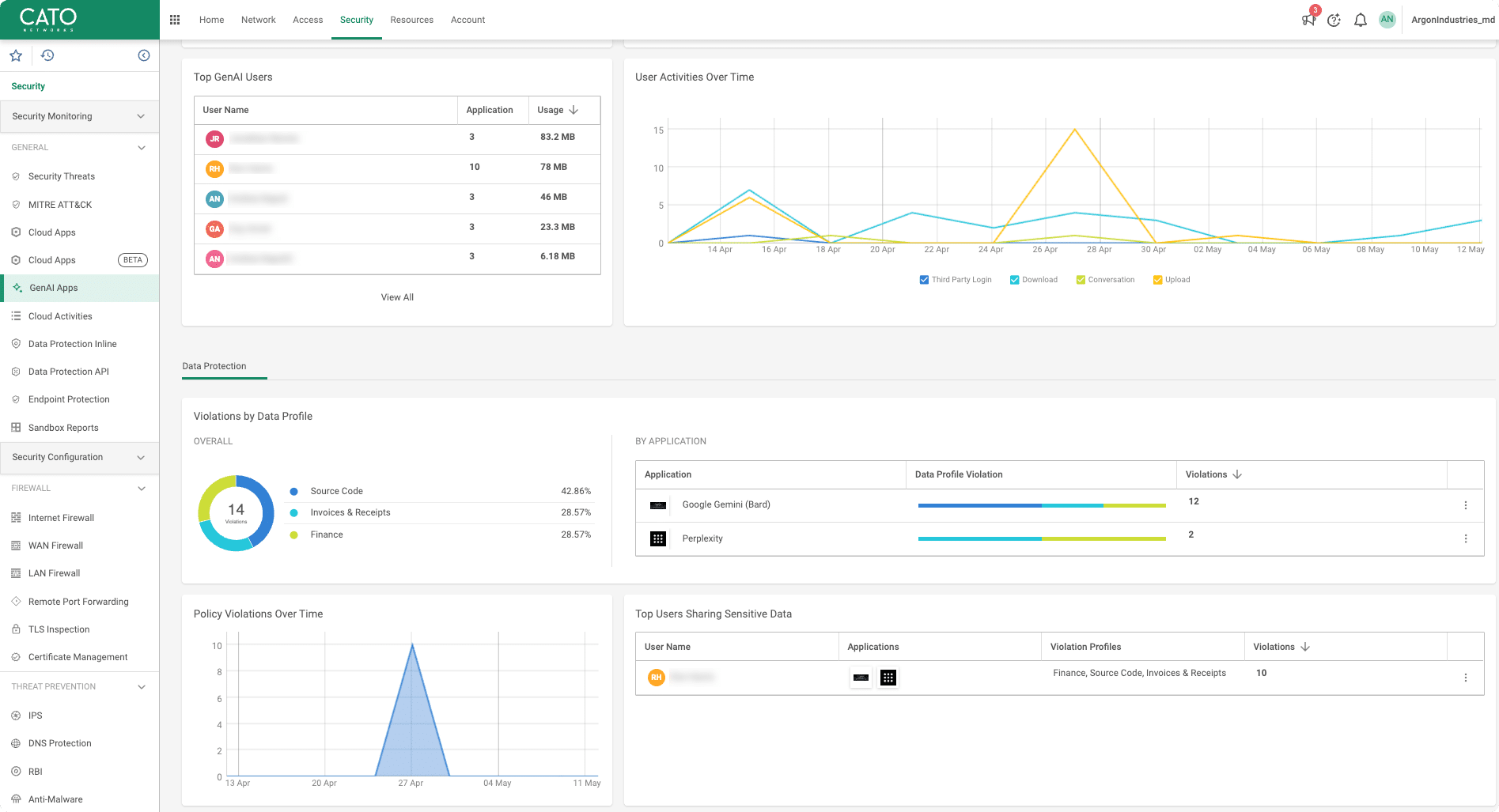Open the Network menu

click(259, 20)
